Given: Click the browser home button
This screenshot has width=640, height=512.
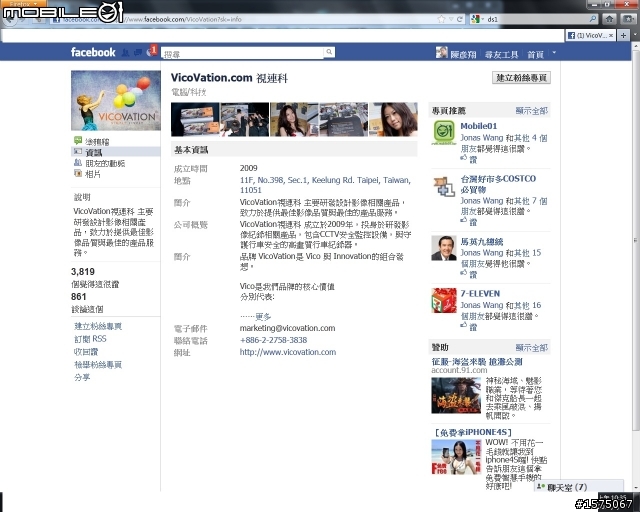Looking at the screenshot, I should (x=609, y=19).
